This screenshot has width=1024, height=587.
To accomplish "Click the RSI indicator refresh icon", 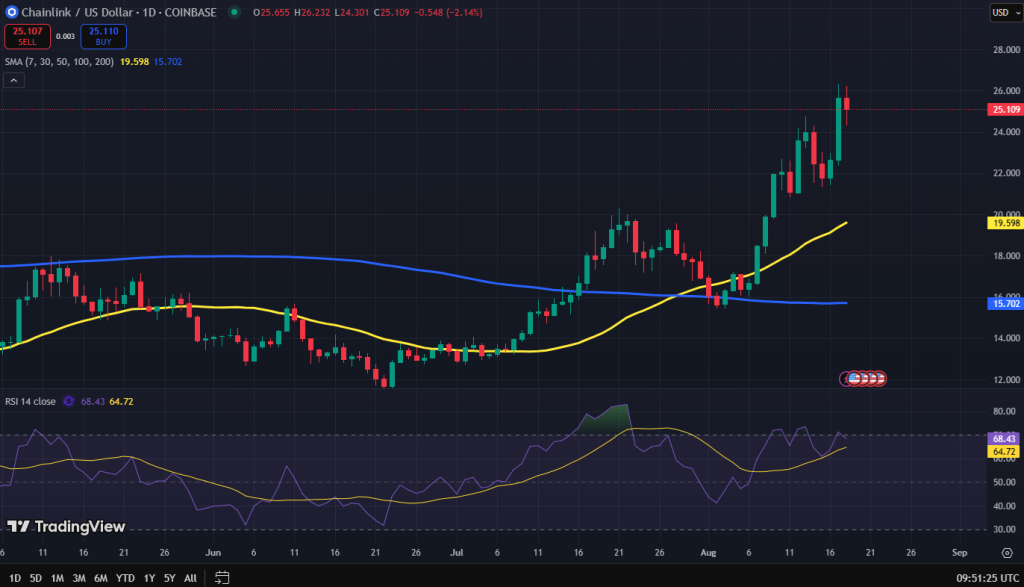I will (69, 401).
